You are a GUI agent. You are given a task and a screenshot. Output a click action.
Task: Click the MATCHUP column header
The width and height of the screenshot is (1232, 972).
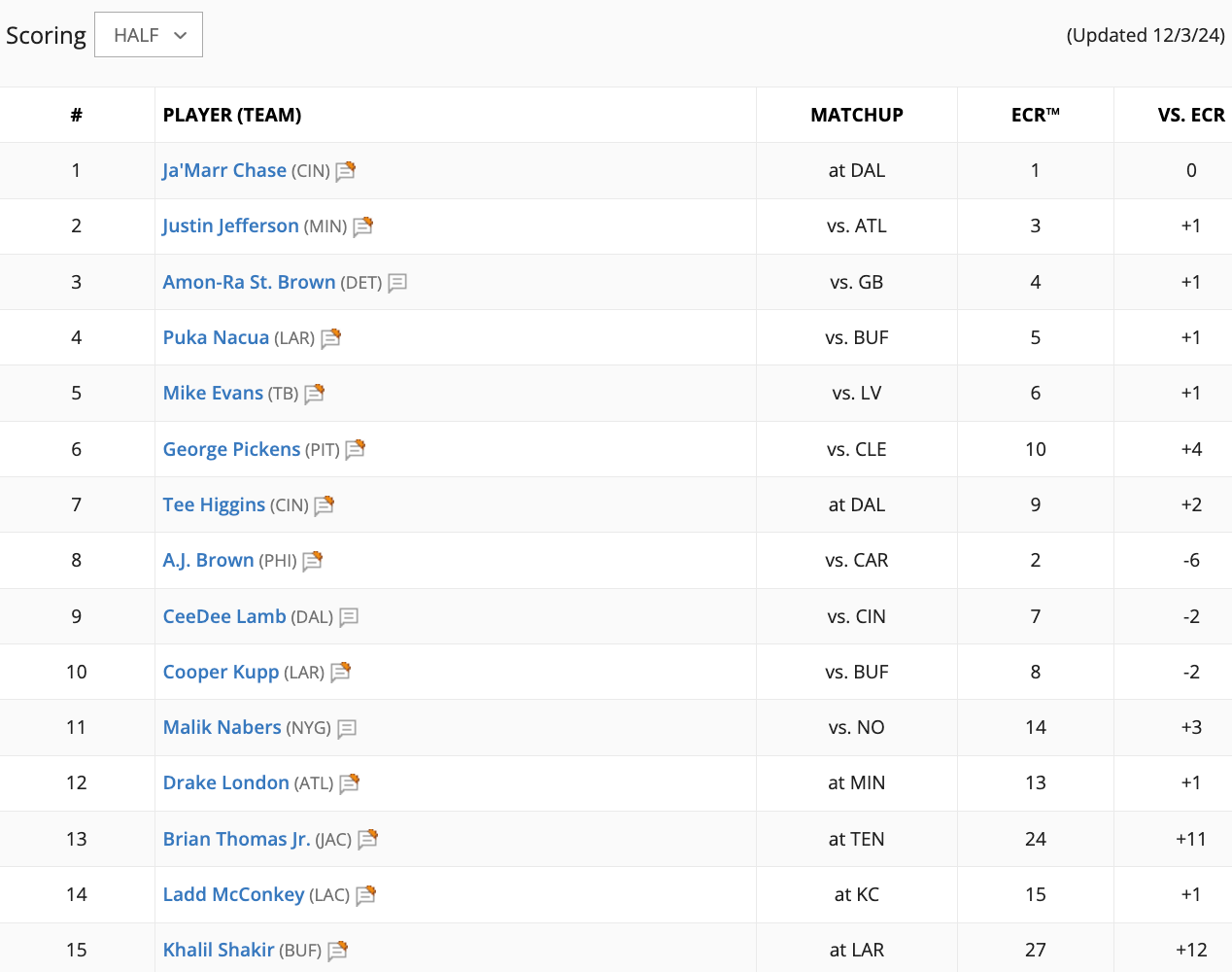[856, 115]
